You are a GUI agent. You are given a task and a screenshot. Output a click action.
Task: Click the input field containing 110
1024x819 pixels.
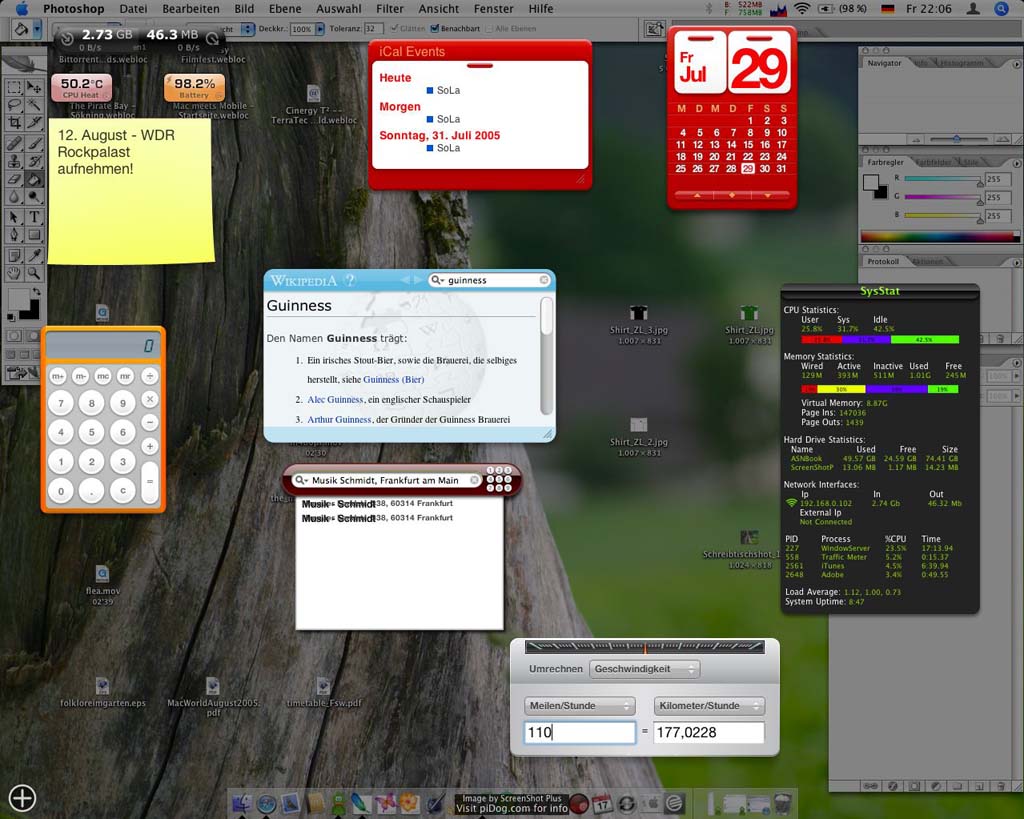(579, 732)
